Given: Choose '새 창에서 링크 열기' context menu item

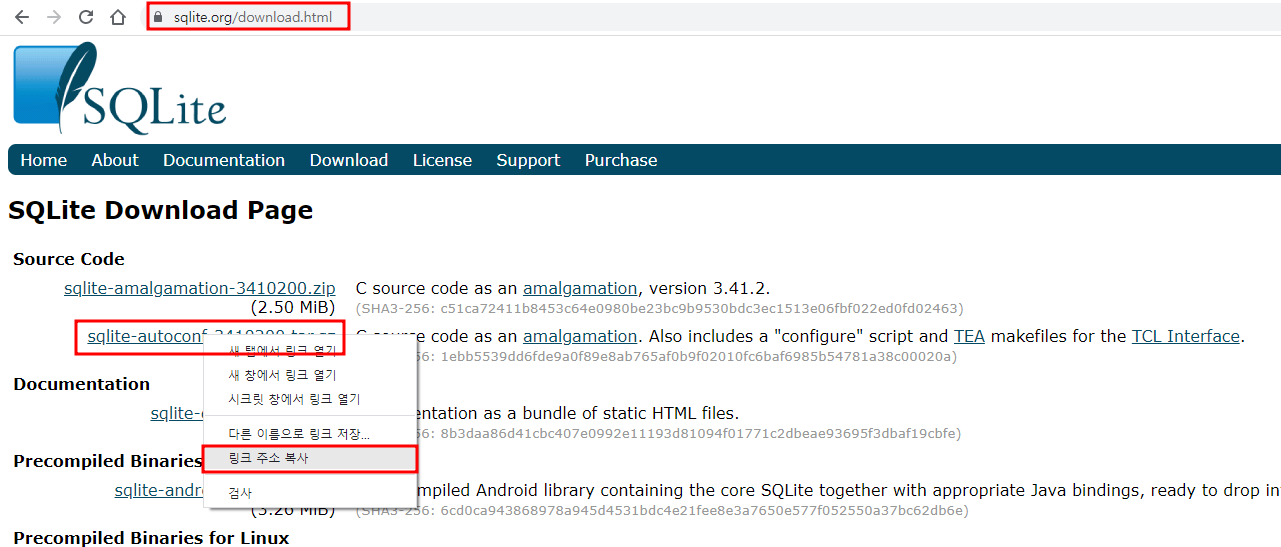Looking at the screenshot, I should coord(310,375).
